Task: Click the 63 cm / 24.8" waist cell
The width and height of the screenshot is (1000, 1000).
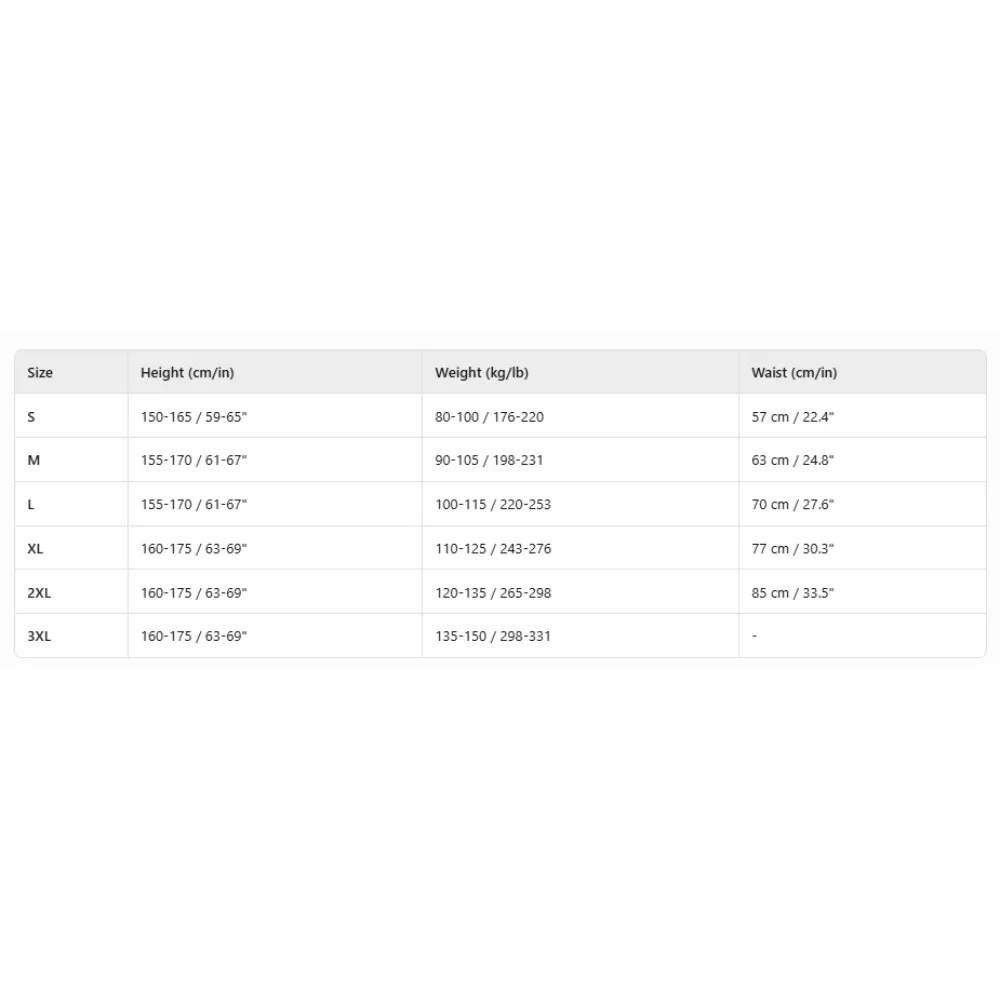Action: (792, 461)
